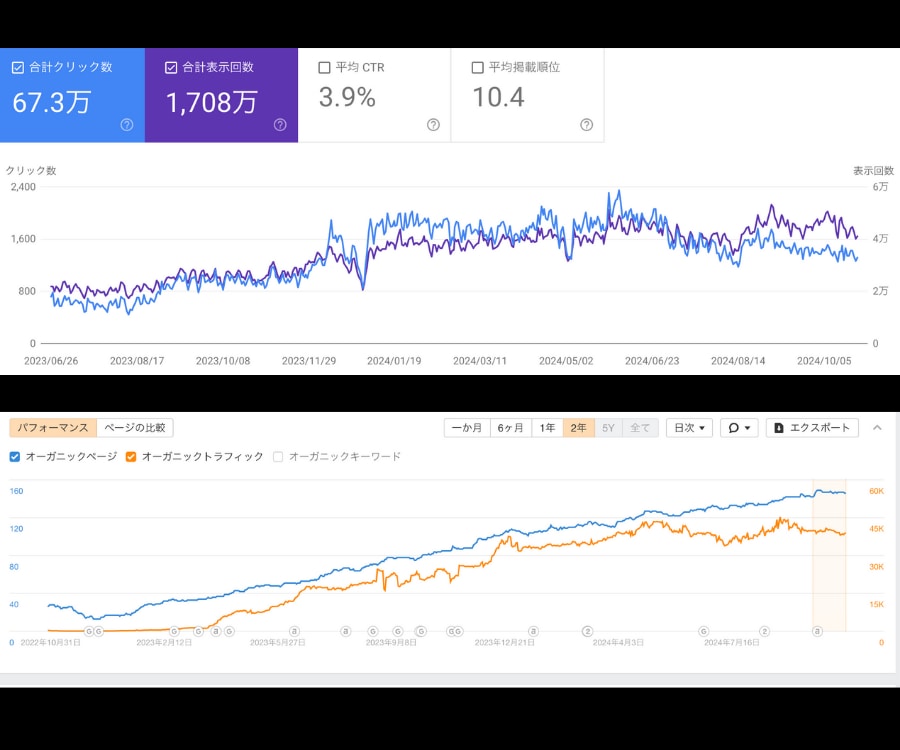This screenshot has width=900, height=750.
Task: Click the 'a' marker above 2023年5月27日
Action: (x=294, y=631)
